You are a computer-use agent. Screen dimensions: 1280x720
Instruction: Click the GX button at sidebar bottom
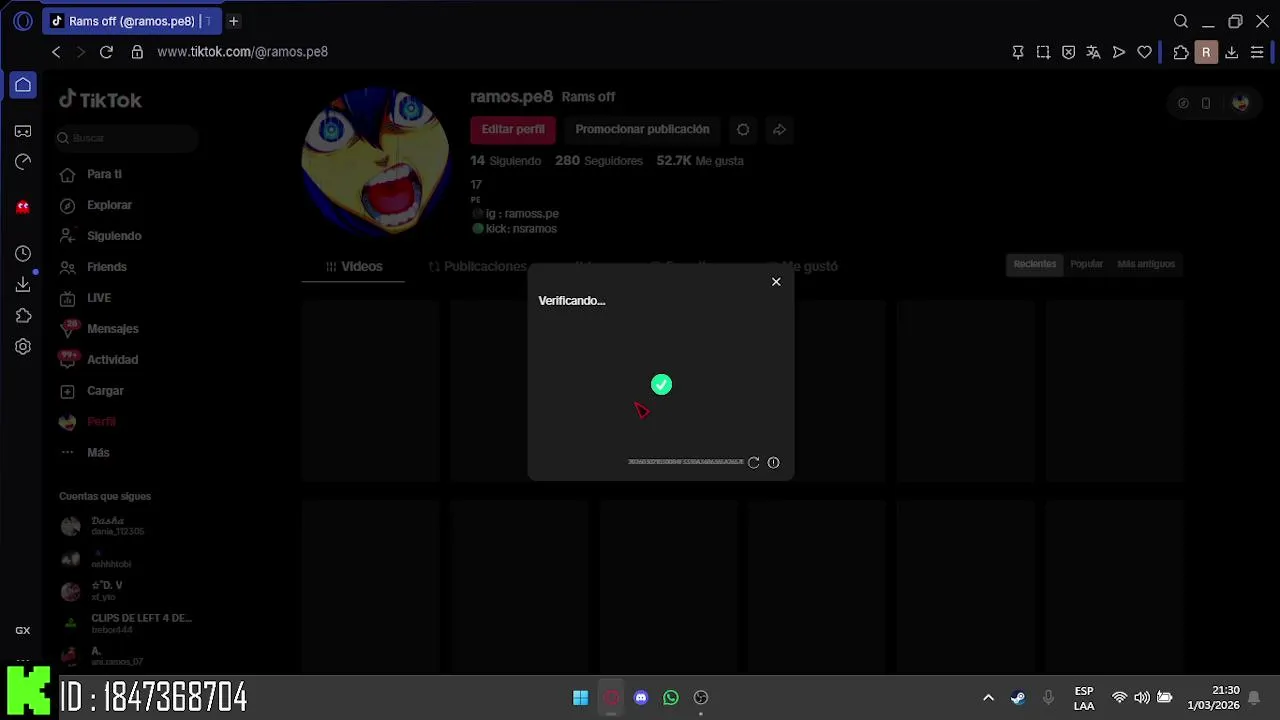(x=23, y=631)
